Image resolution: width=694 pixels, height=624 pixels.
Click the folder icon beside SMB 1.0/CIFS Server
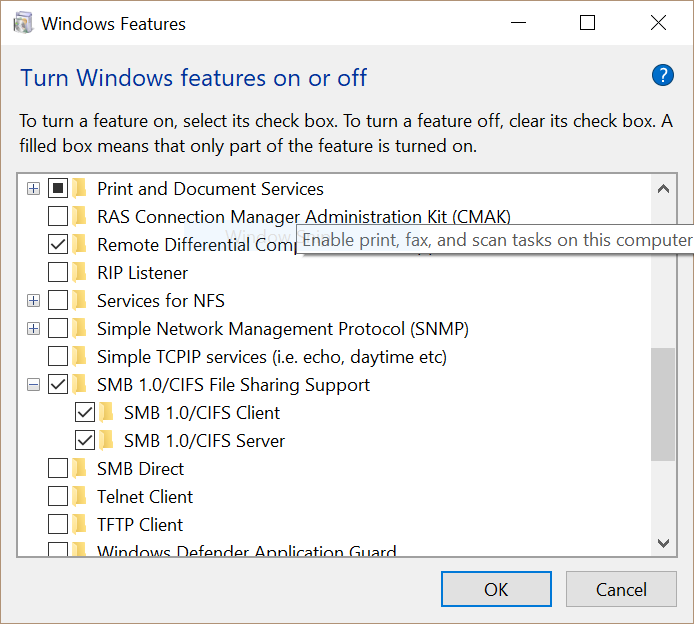(106, 441)
